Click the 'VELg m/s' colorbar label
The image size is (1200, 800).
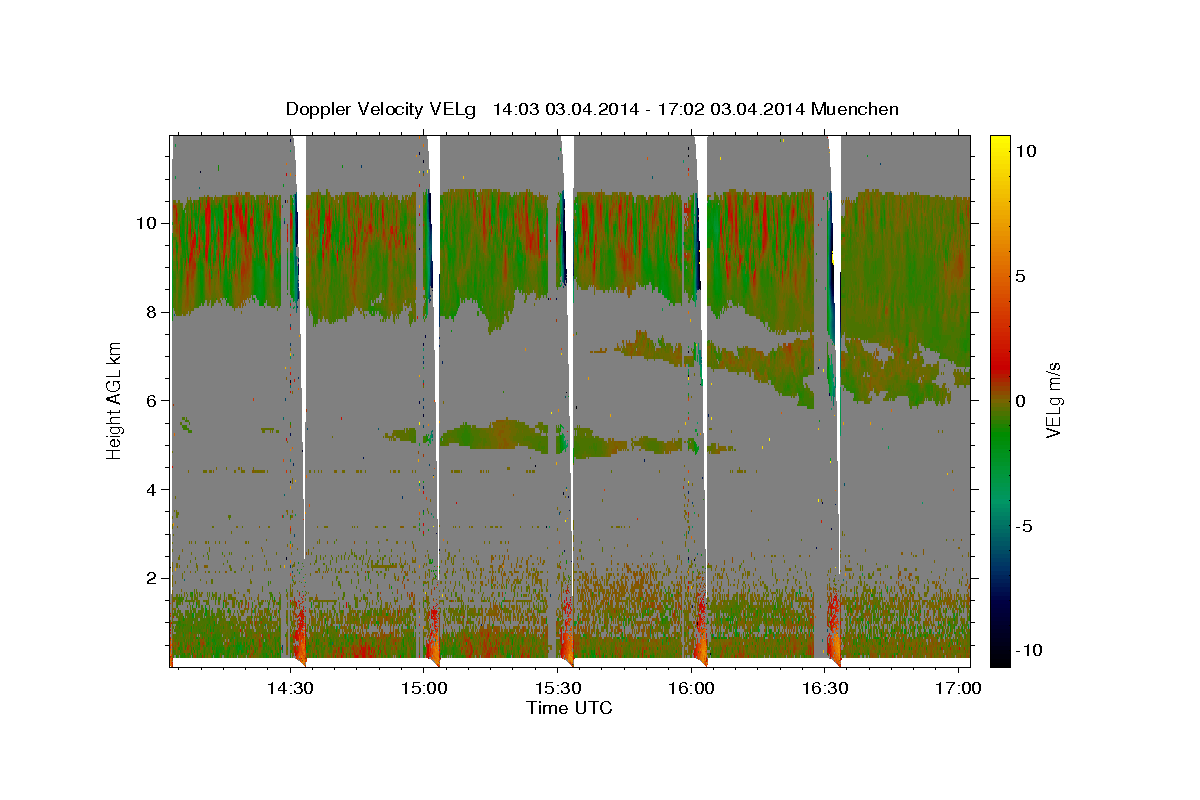click(x=1053, y=399)
